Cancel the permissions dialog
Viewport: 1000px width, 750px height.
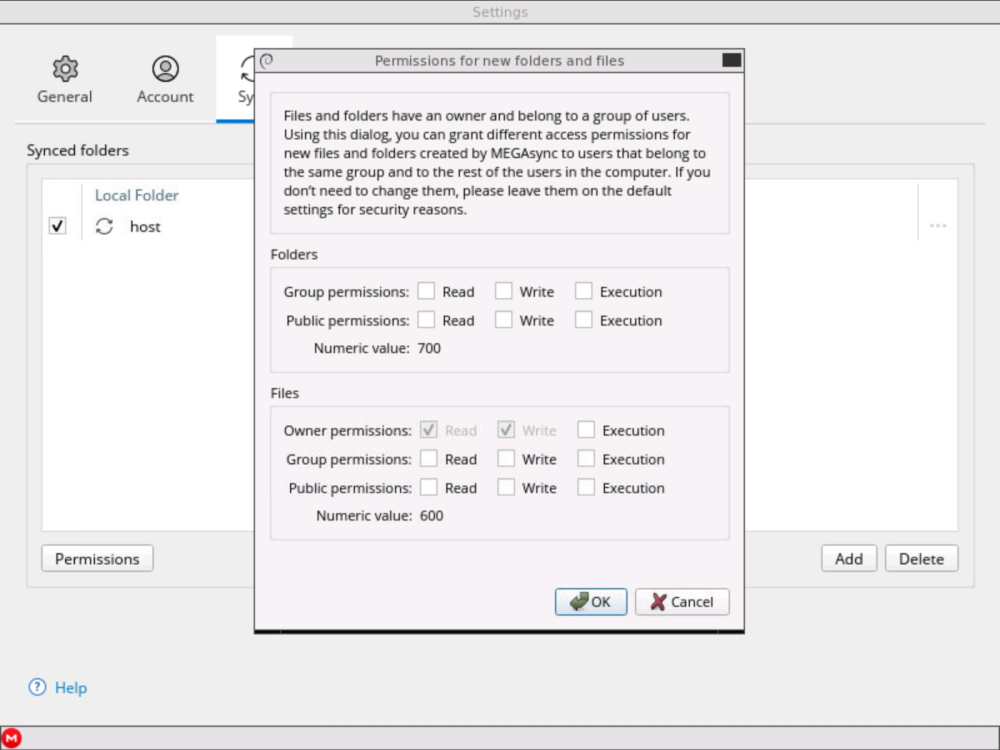point(682,601)
